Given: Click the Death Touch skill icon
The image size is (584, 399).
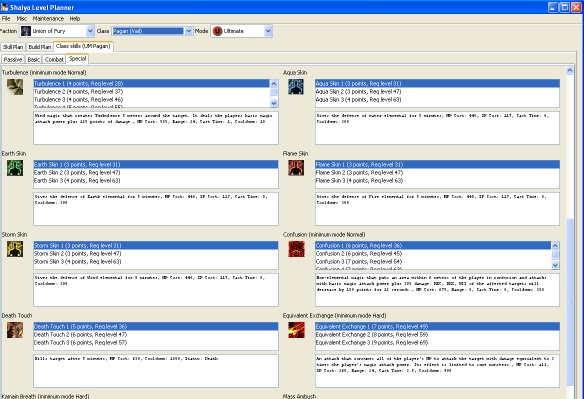Looking at the screenshot, I should (x=15, y=330).
